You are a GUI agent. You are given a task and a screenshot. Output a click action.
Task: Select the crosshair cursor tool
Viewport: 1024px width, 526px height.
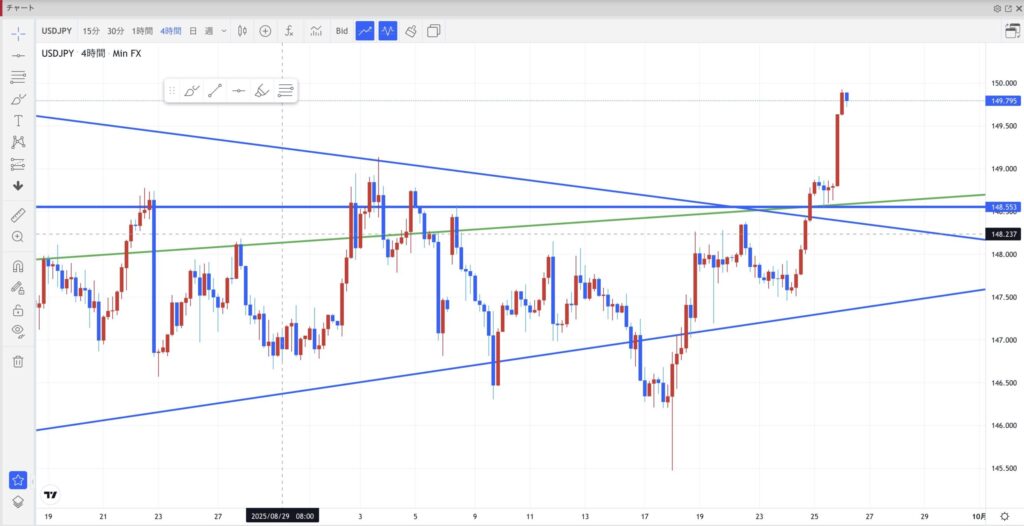pyautogui.click(x=18, y=33)
